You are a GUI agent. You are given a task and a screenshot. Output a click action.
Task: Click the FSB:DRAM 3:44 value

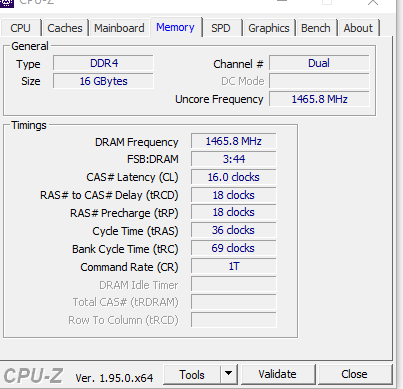[234, 159]
